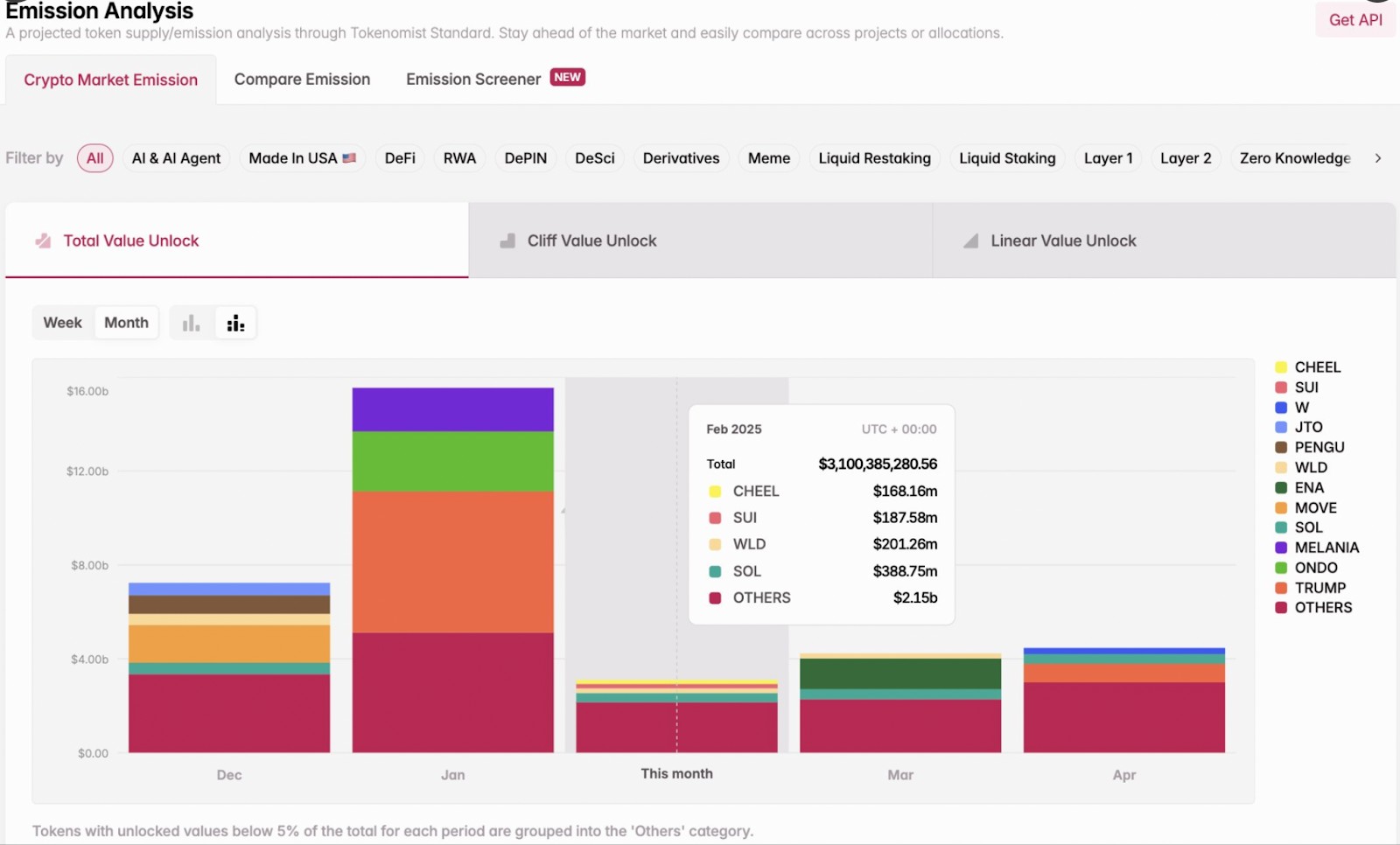Toggle JTO legend entry
The height and width of the screenshot is (845, 1400).
pyautogui.click(x=1299, y=427)
